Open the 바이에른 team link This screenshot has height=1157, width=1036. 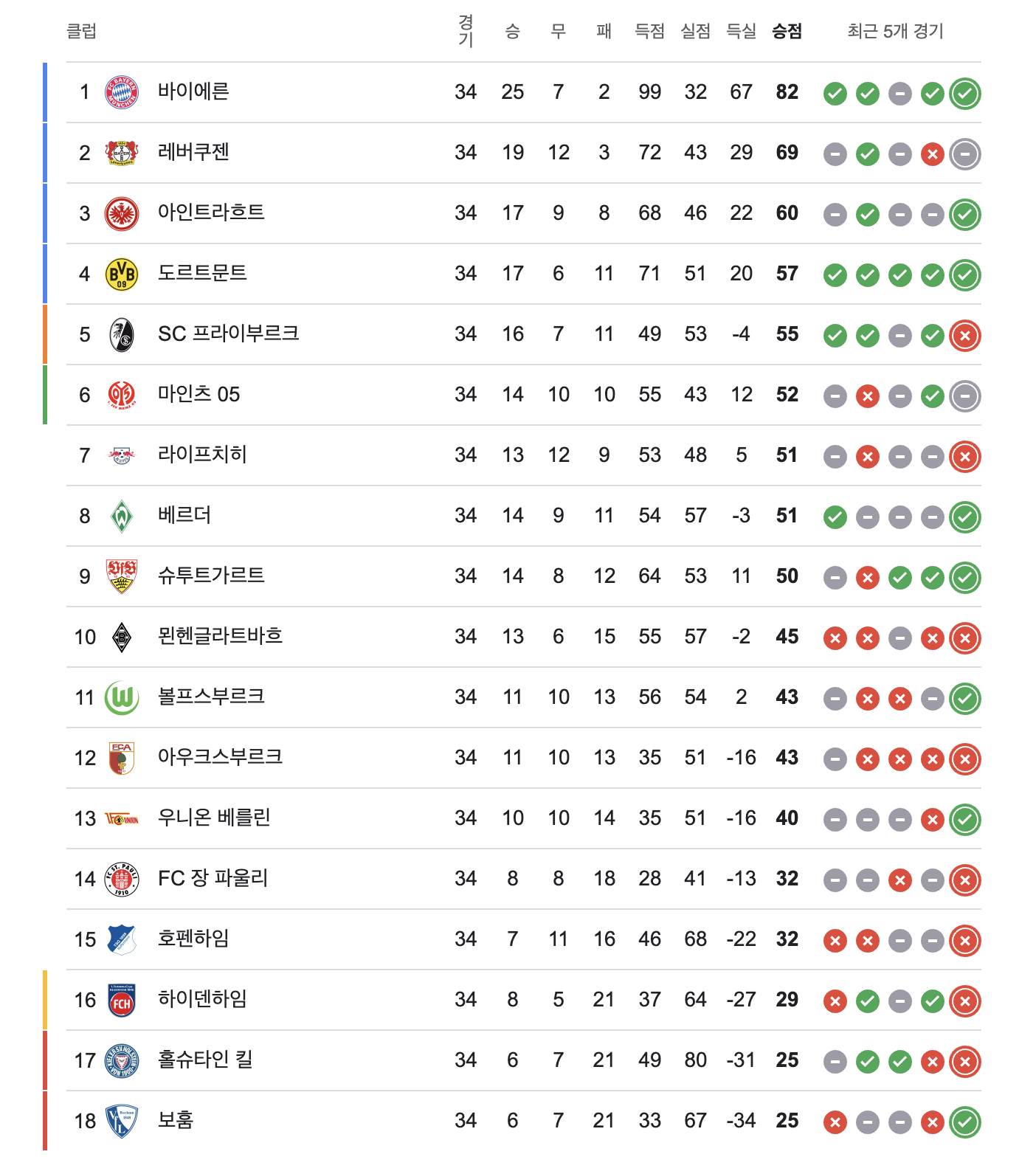193,91
